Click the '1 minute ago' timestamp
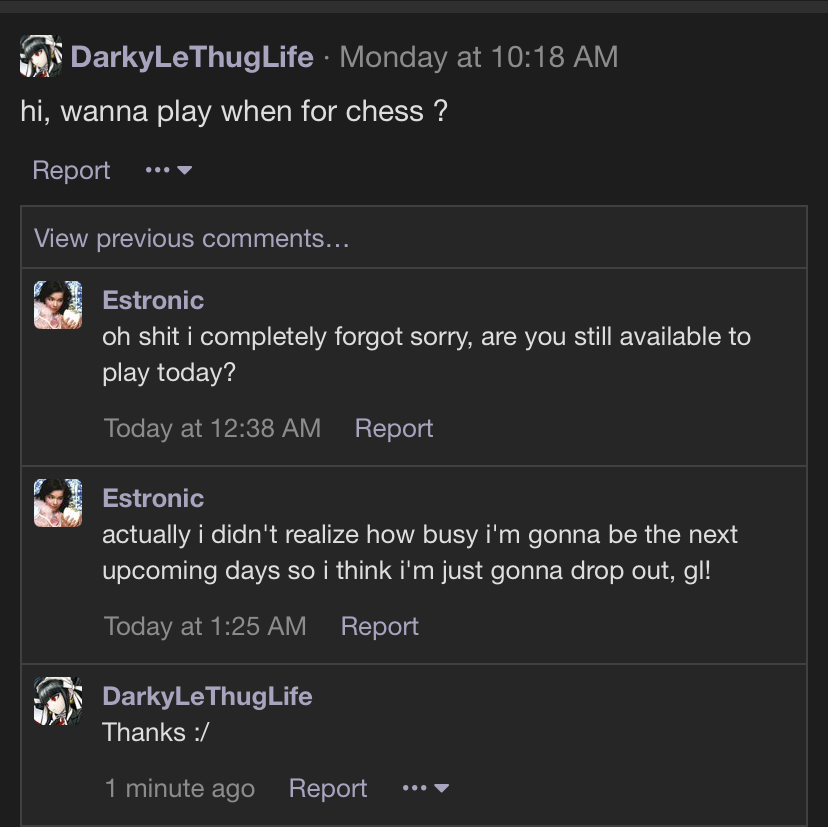Image resolution: width=828 pixels, height=827 pixels. pos(180,788)
